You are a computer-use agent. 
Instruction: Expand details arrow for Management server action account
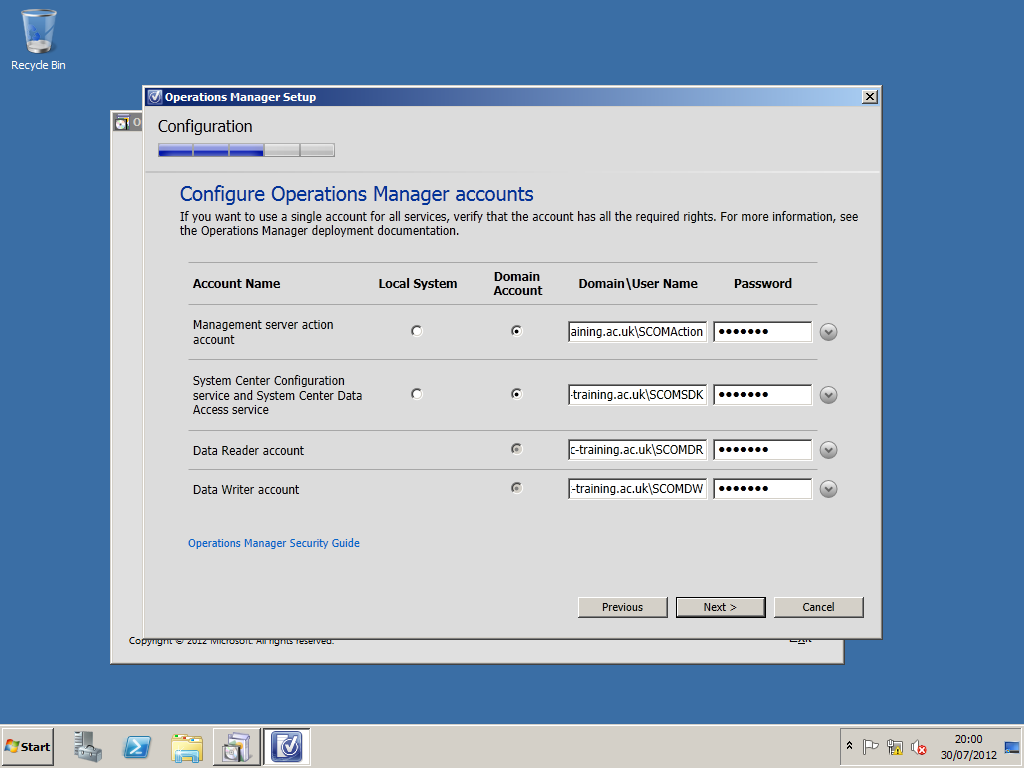tap(829, 332)
